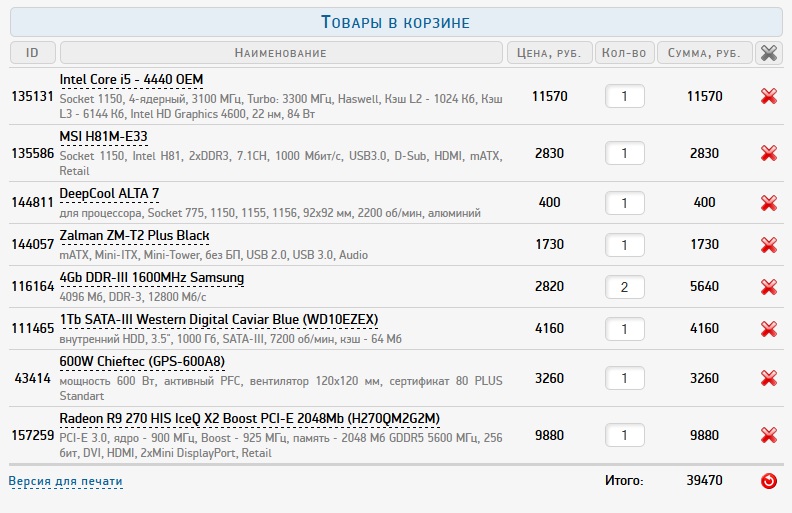The width and height of the screenshot is (792, 513).
Task: Delete 4Gb DDR-III 1600MHz Samsung item
Action: (x=769, y=287)
